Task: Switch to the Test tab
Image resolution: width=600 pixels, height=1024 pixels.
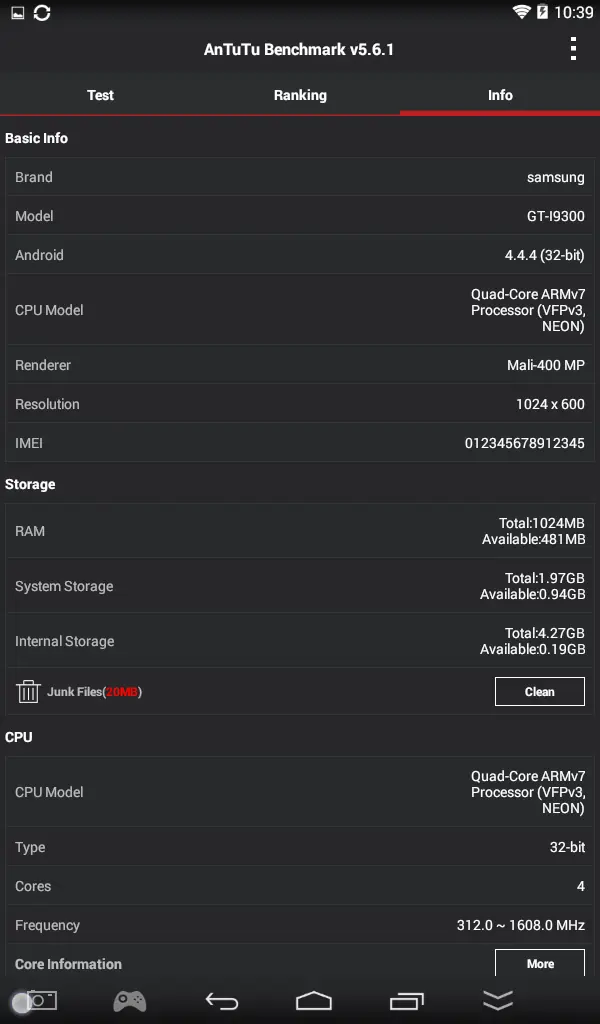Action: [x=100, y=95]
